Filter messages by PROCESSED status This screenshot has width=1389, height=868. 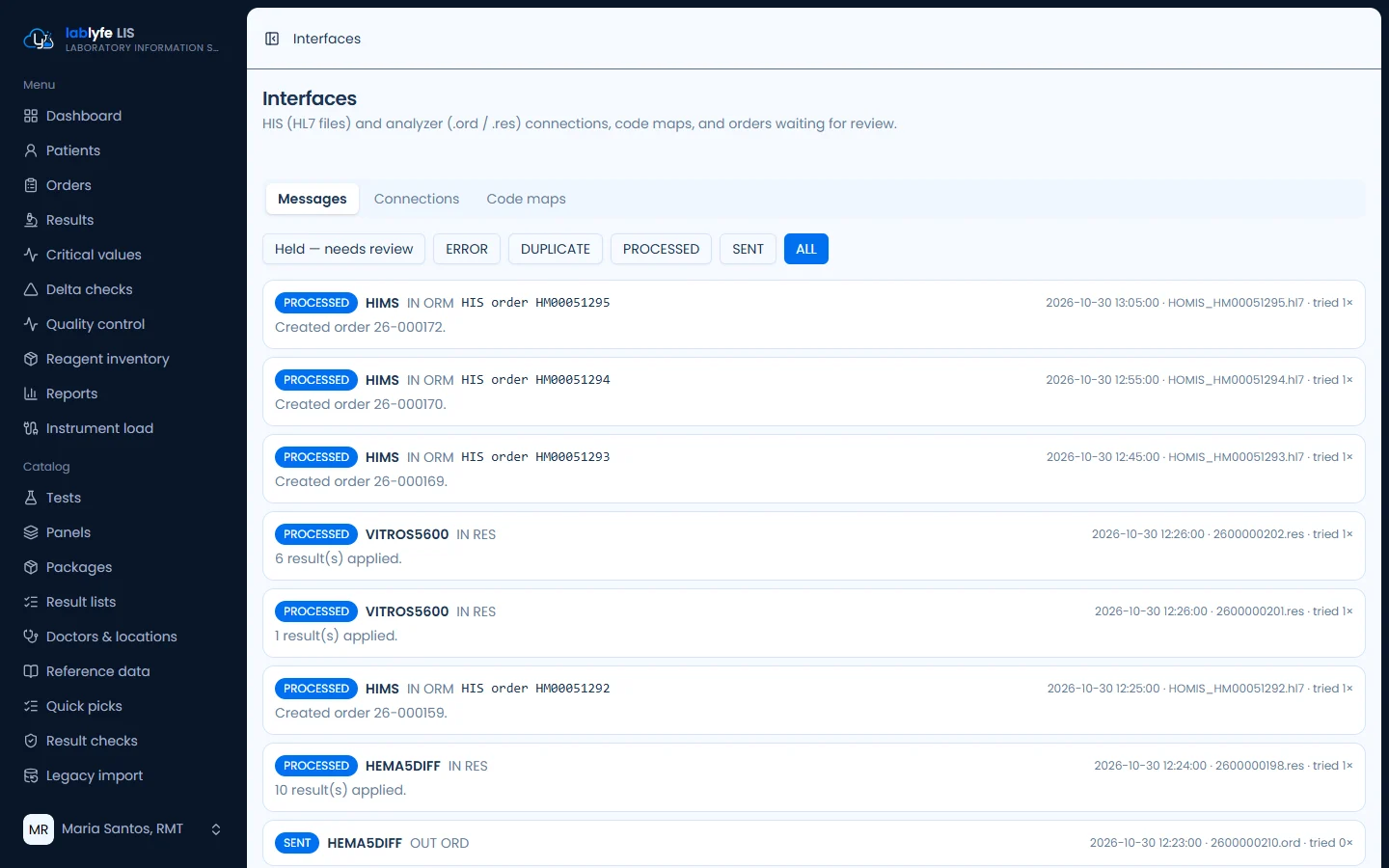pos(661,249)
